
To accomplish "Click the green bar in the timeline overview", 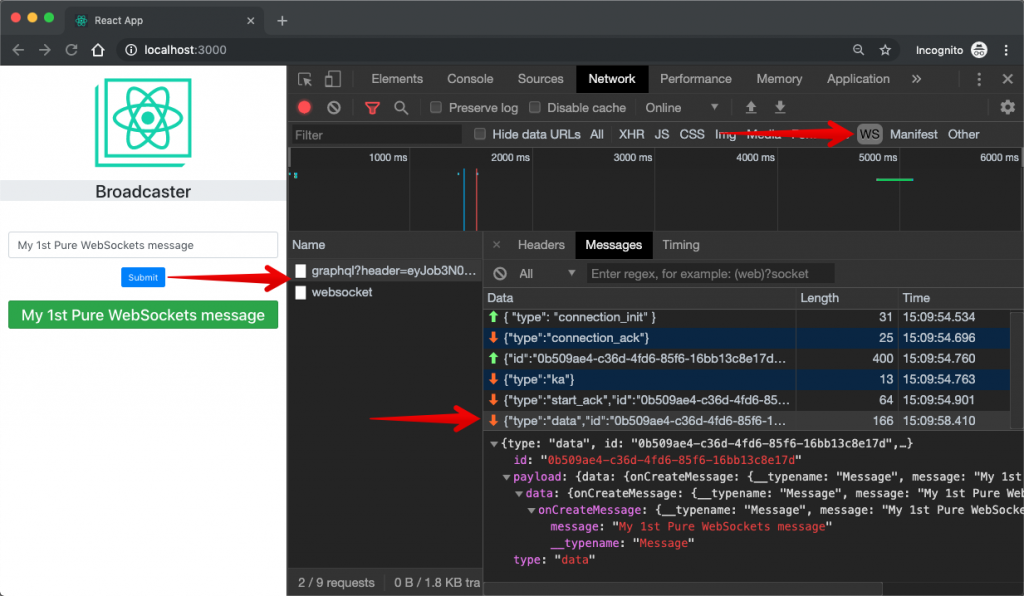I will pyautogui.click(x=894, y=180).
